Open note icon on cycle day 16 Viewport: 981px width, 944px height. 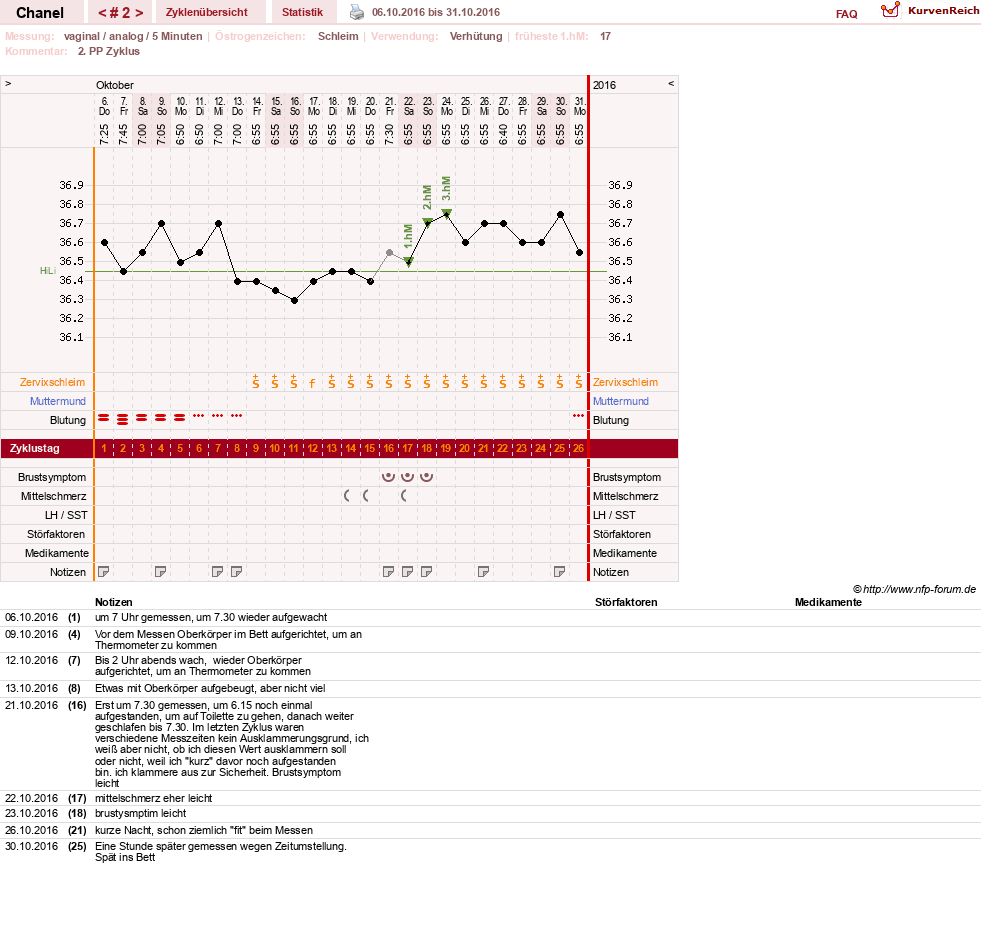point(389,572)
